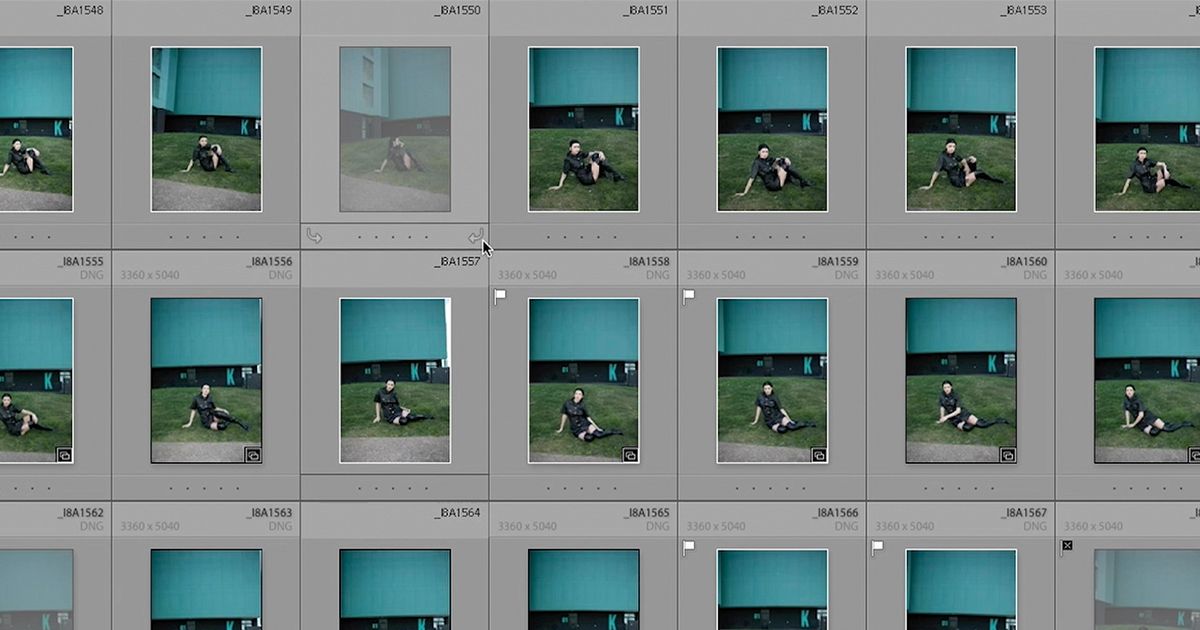This screenshot has height=630, width=1200.
Task: Click the file name label _I8A1550
Action: pos(457,10)
